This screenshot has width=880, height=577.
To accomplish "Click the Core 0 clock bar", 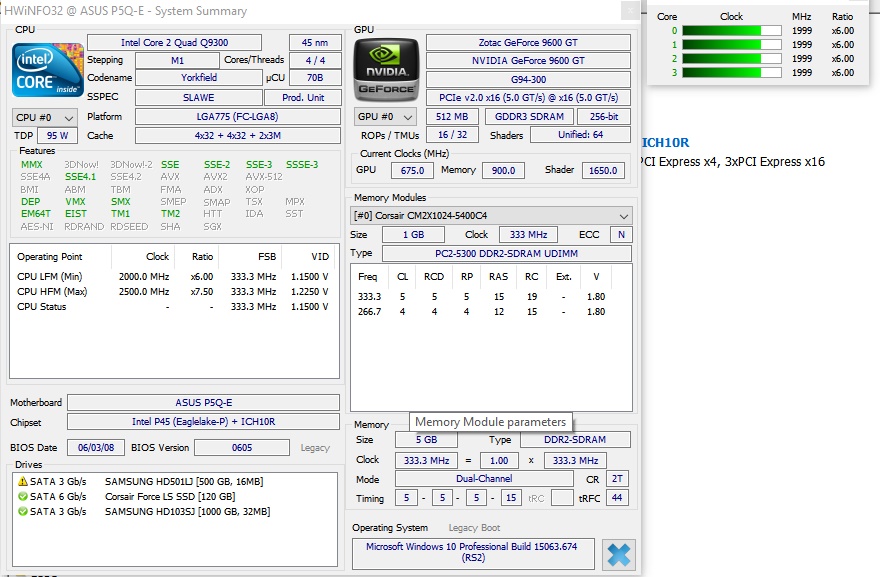I will (x=731, y=31).
